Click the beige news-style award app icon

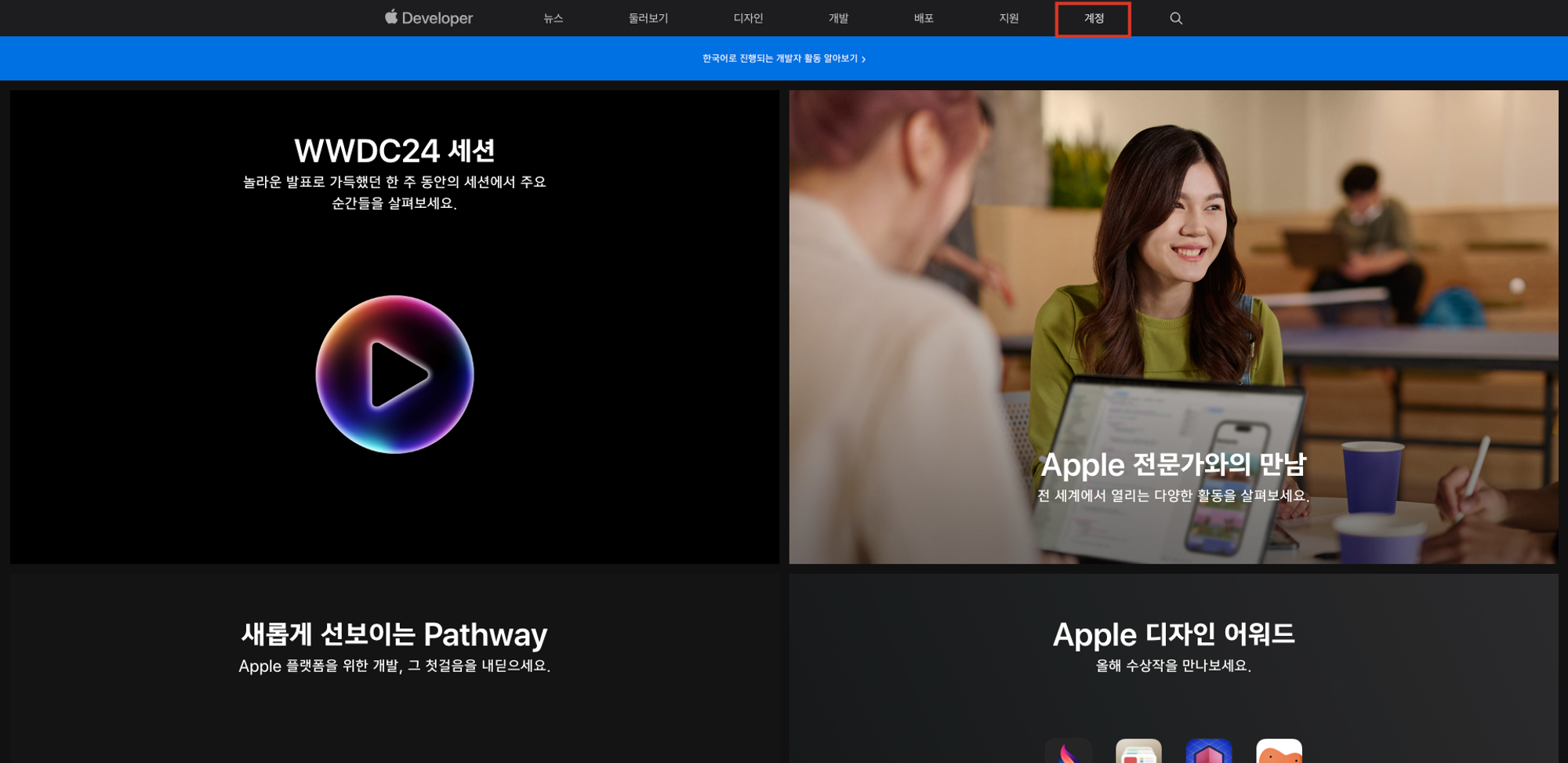(1138, 750)
